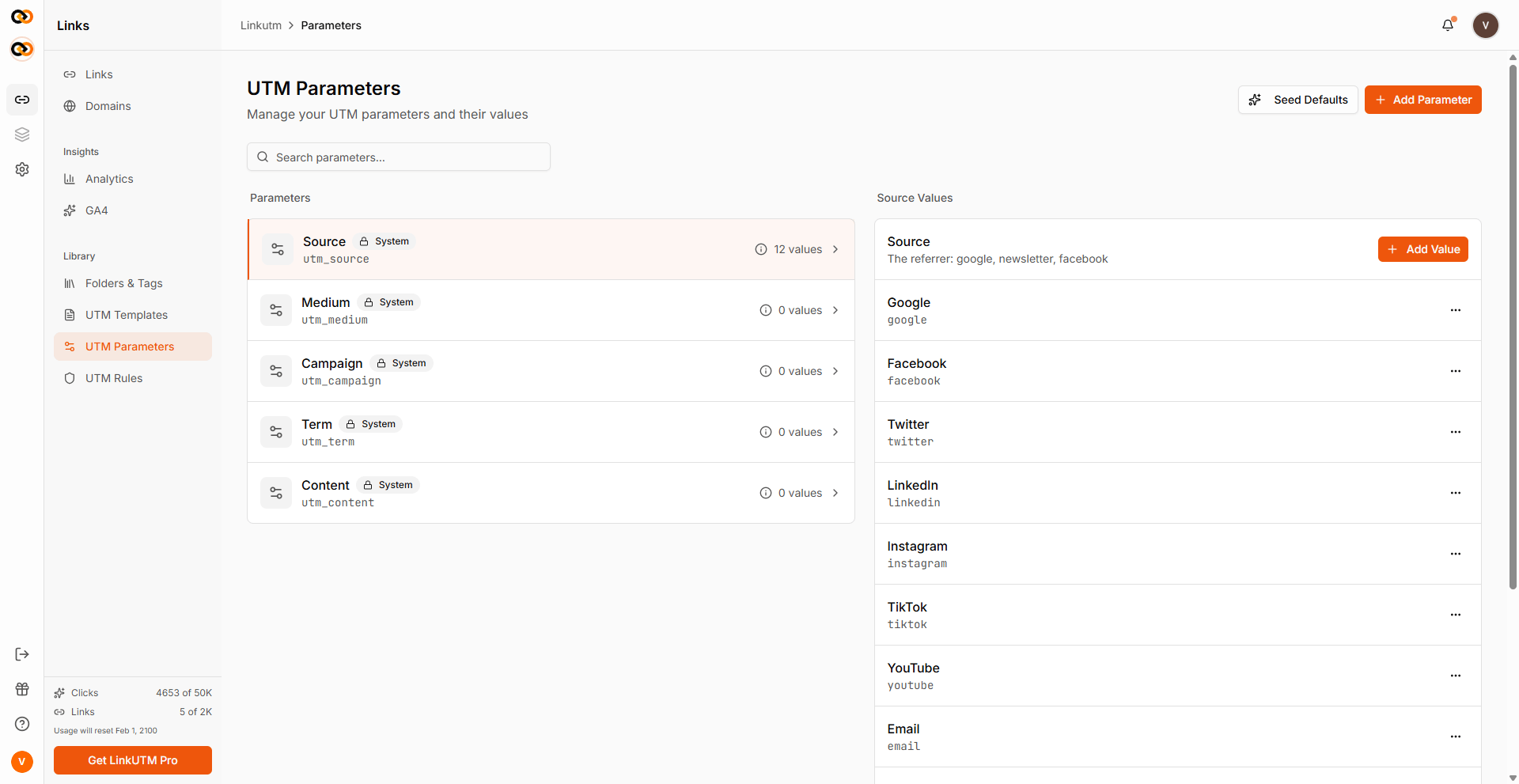
Task: Open the help question mark icon
Action: pos(22,724)
